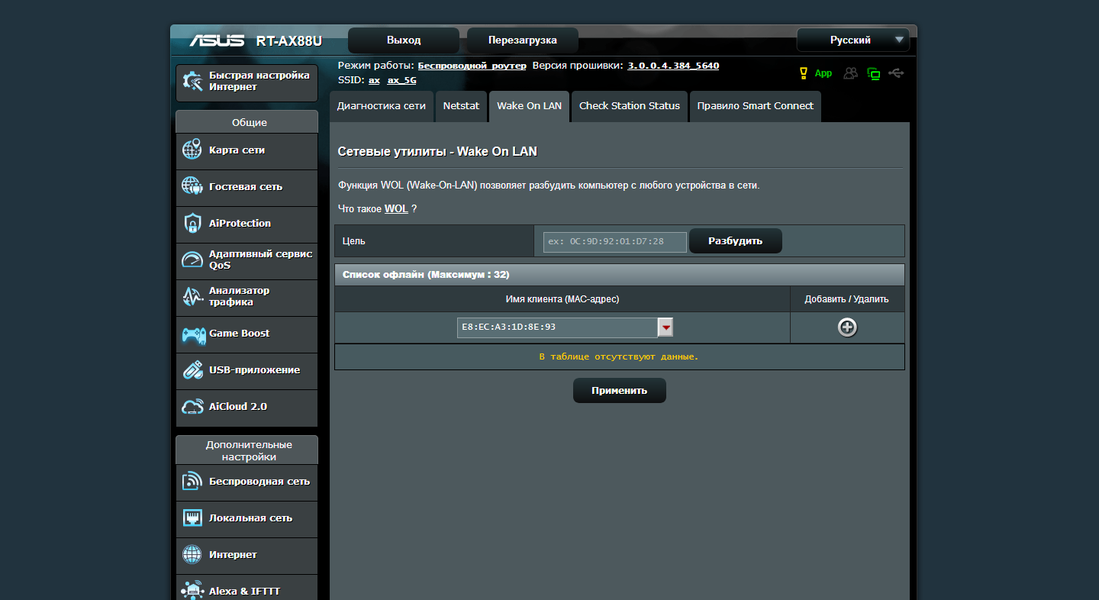1099x600 pixels.
Task: Click the Имя клиента (MAC-адрес) column header
Action: (x=562, y=299)
